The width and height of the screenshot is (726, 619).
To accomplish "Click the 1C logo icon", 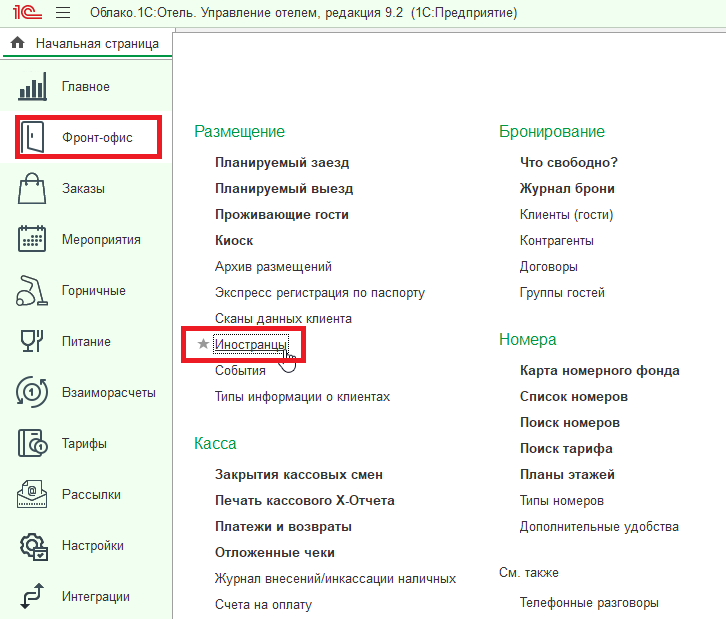I will (27, 12).
